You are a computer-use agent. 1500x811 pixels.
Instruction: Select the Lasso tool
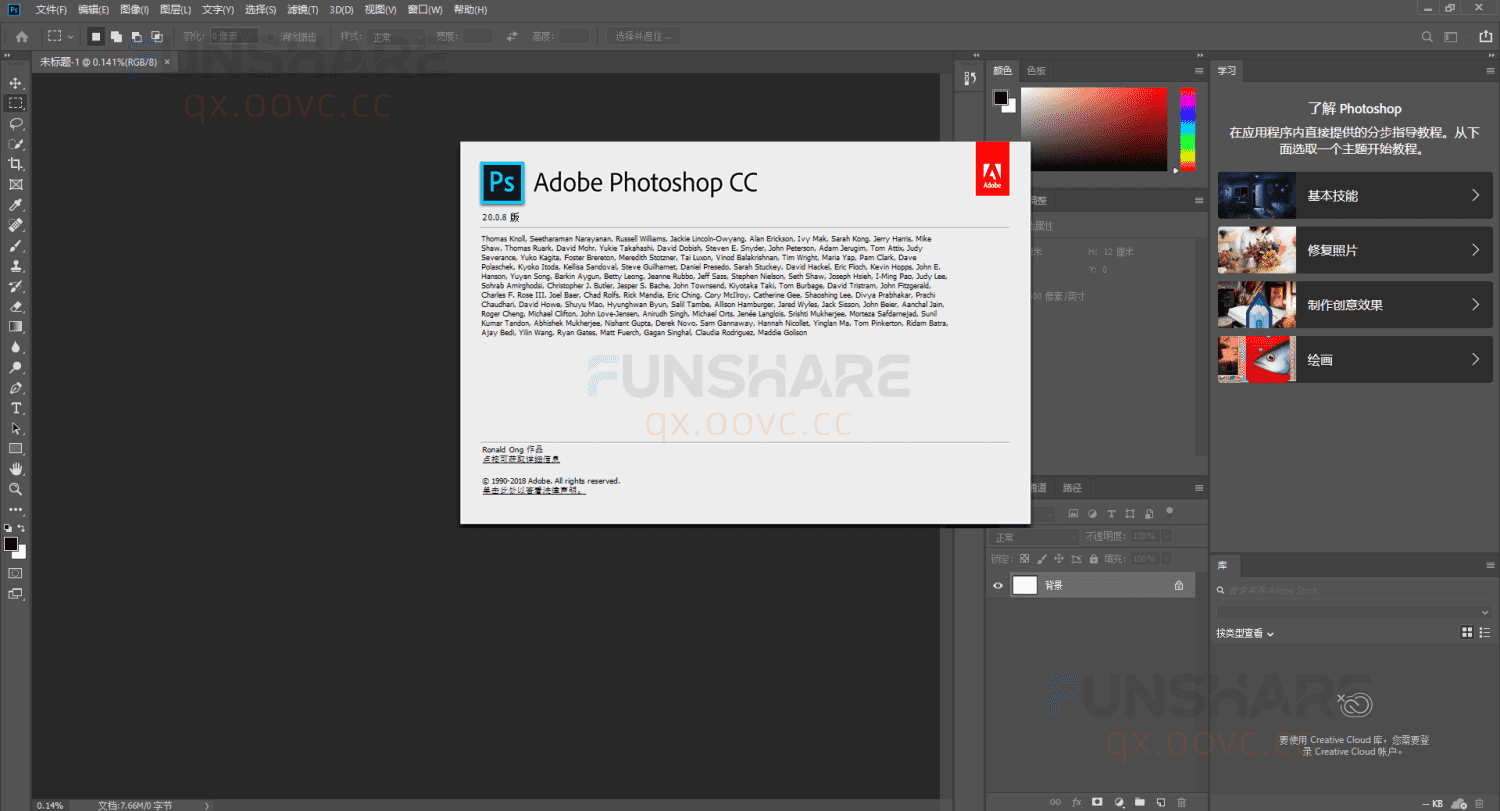point(16,123)
